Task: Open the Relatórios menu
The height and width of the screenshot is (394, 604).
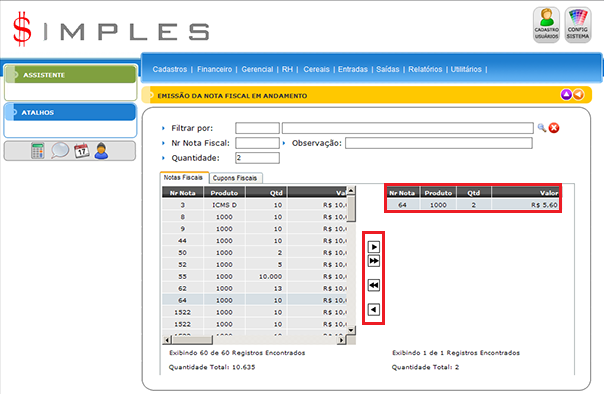Action: pyautogui.click(x=425, y=69)
